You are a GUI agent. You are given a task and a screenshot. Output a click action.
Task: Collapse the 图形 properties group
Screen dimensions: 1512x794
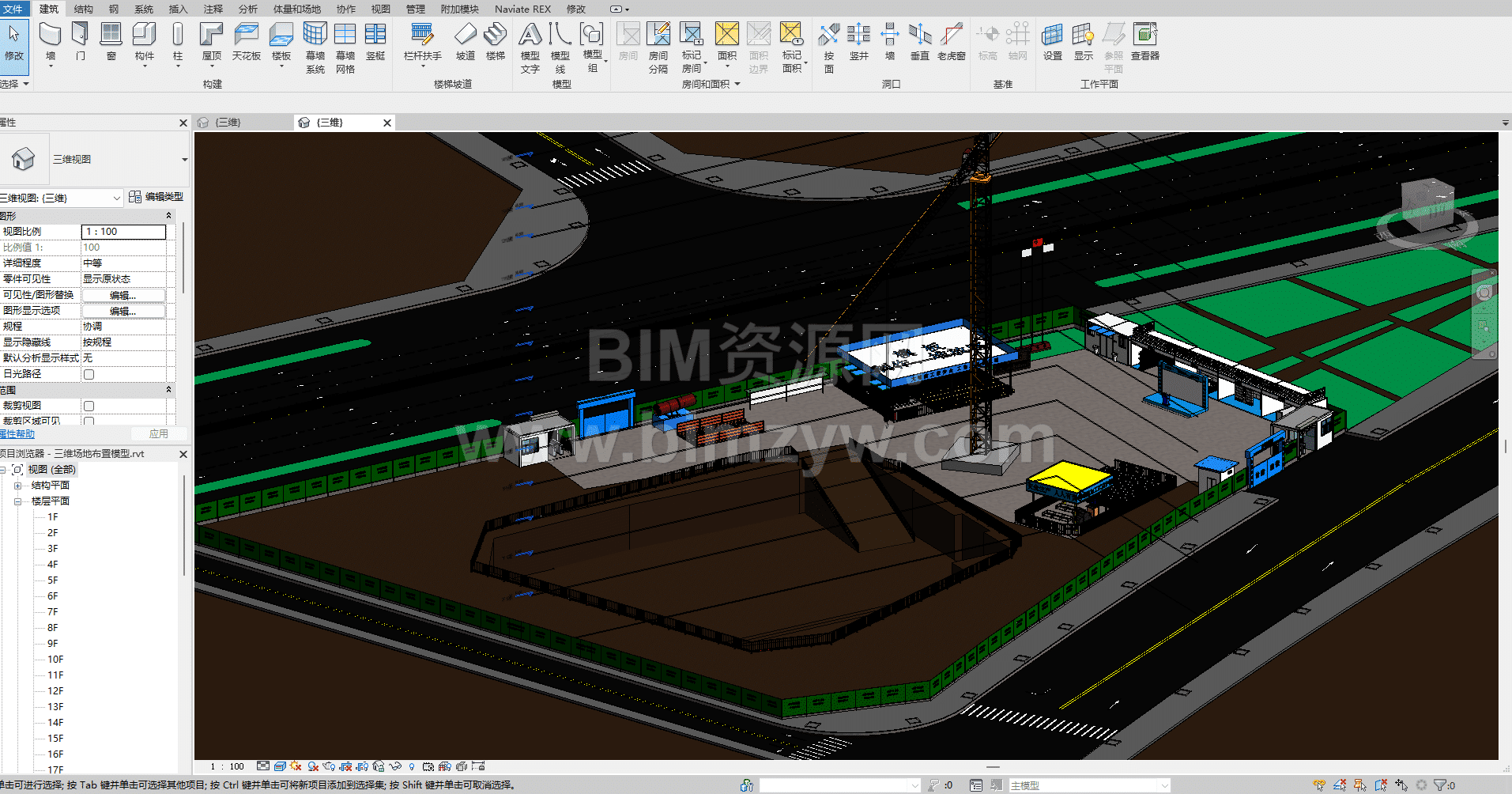coord(168,216)
